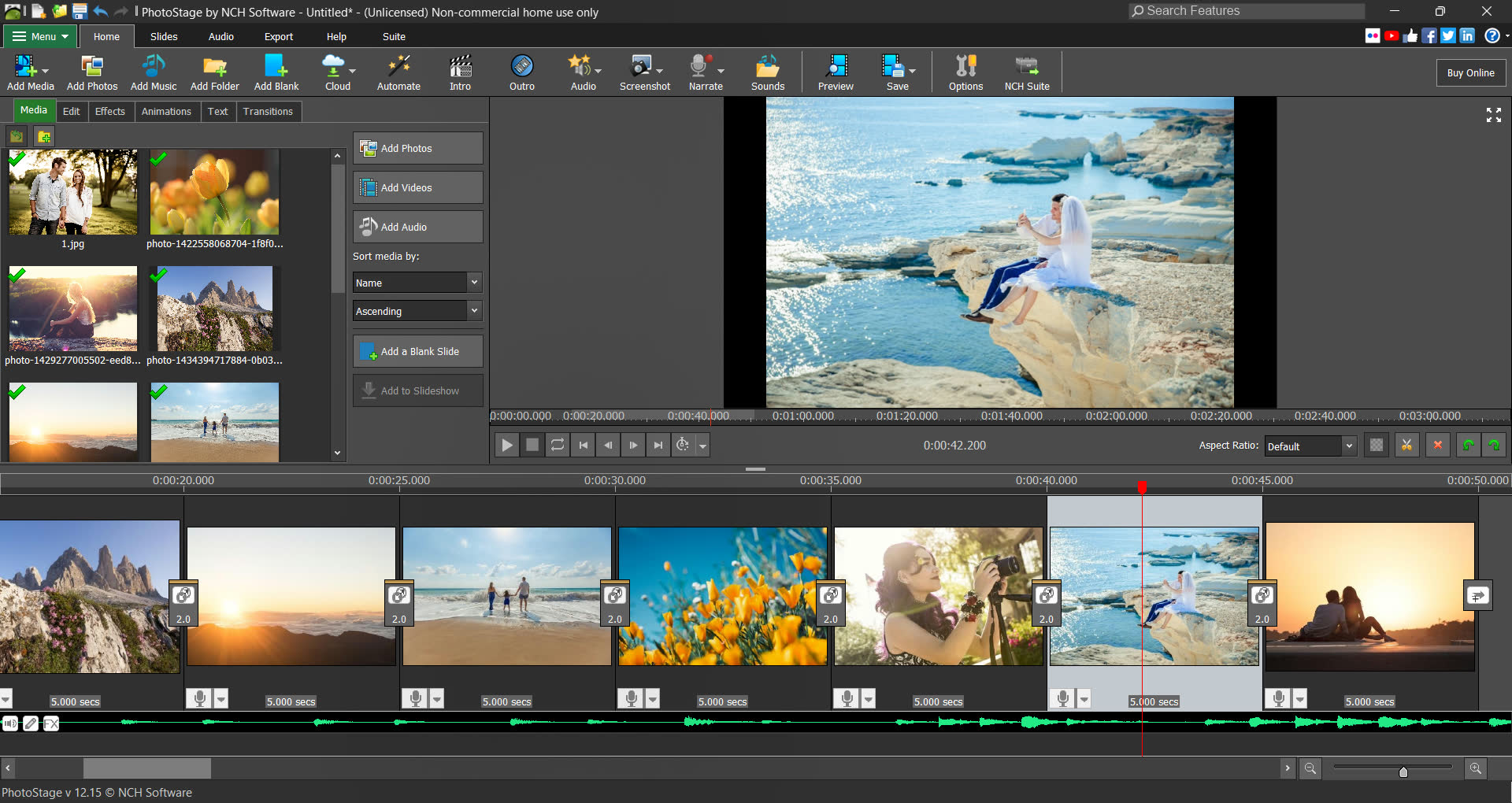Click the Outro toolbar icon
The height and width of the screenshot is (803, 1512).
[522, 72]
